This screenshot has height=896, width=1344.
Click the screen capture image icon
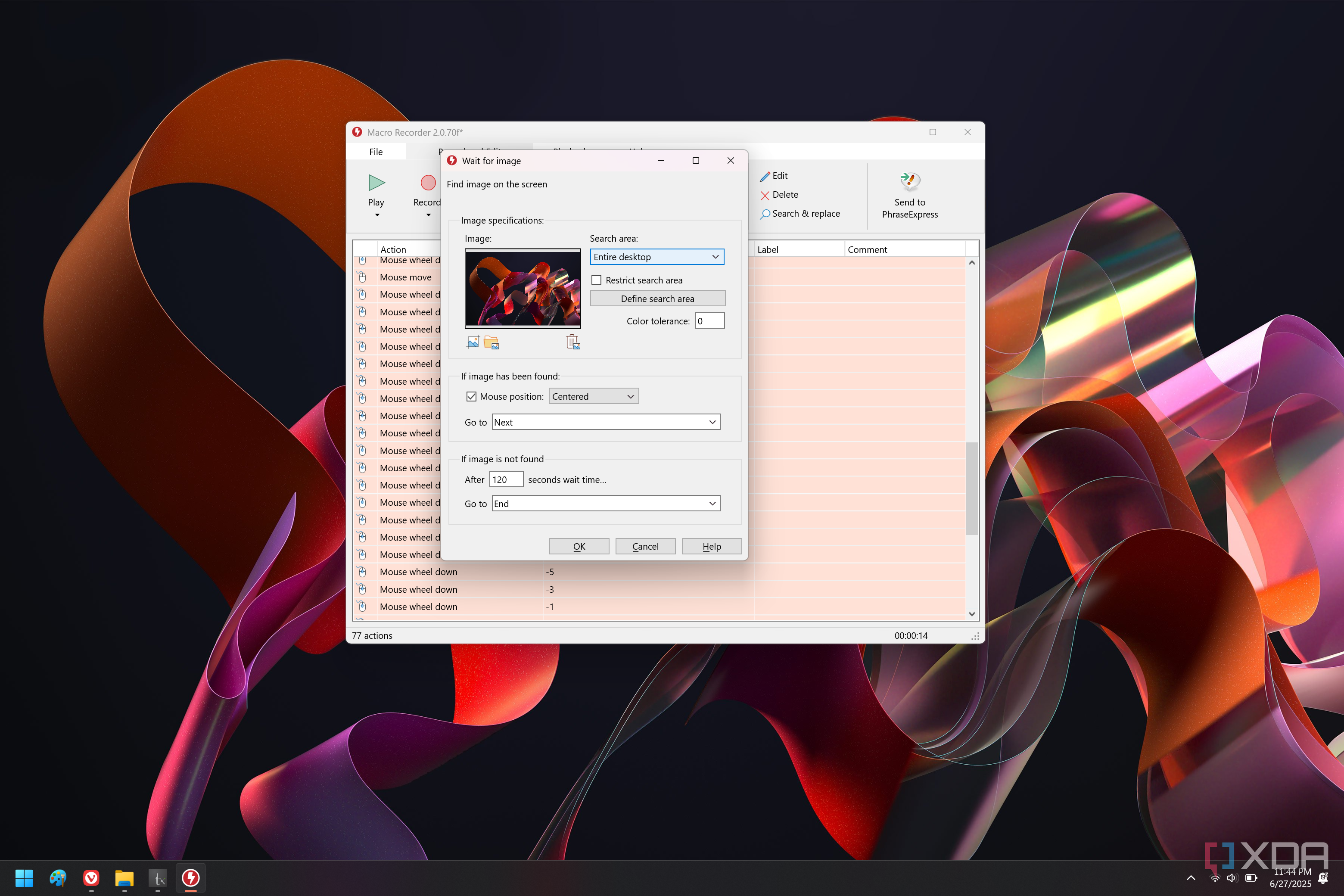click(473, 342)
